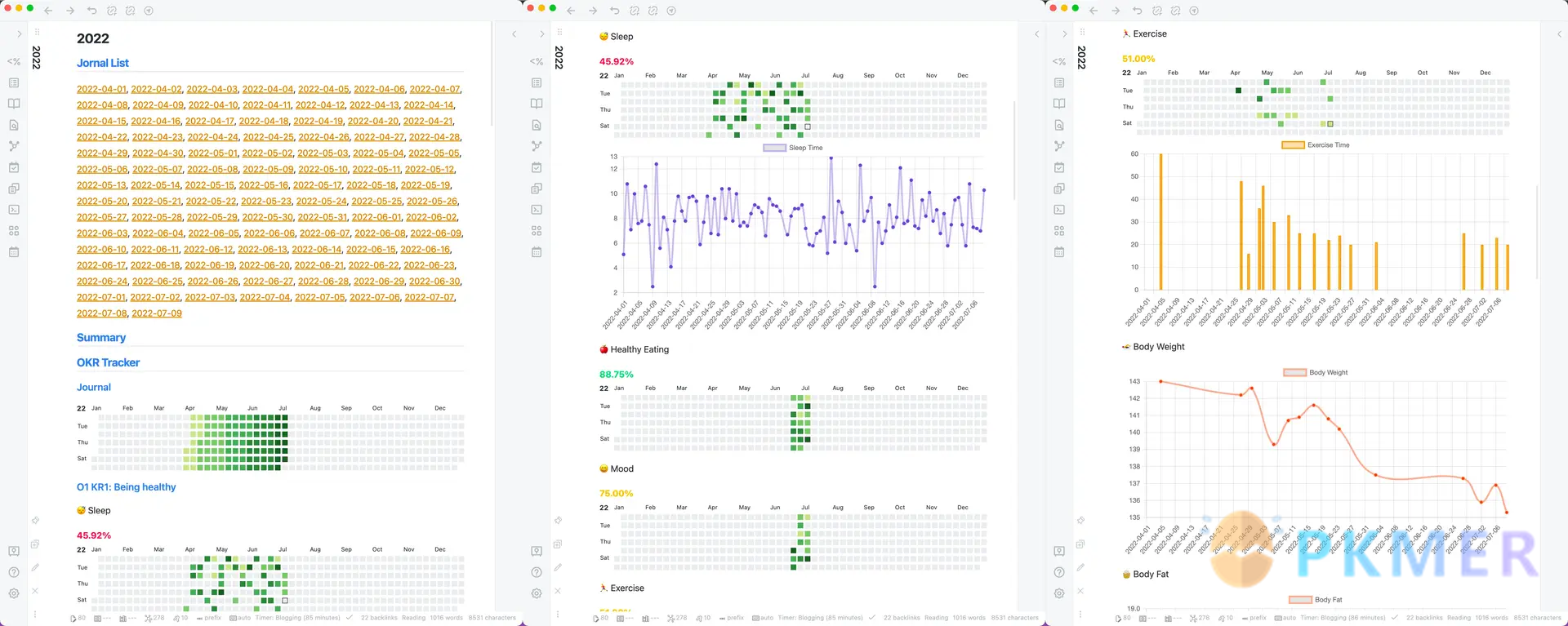The width and height of the screenshot is (1568, 626).
Task: Click file search icon in left window ribbon
Action: point(14,125)
